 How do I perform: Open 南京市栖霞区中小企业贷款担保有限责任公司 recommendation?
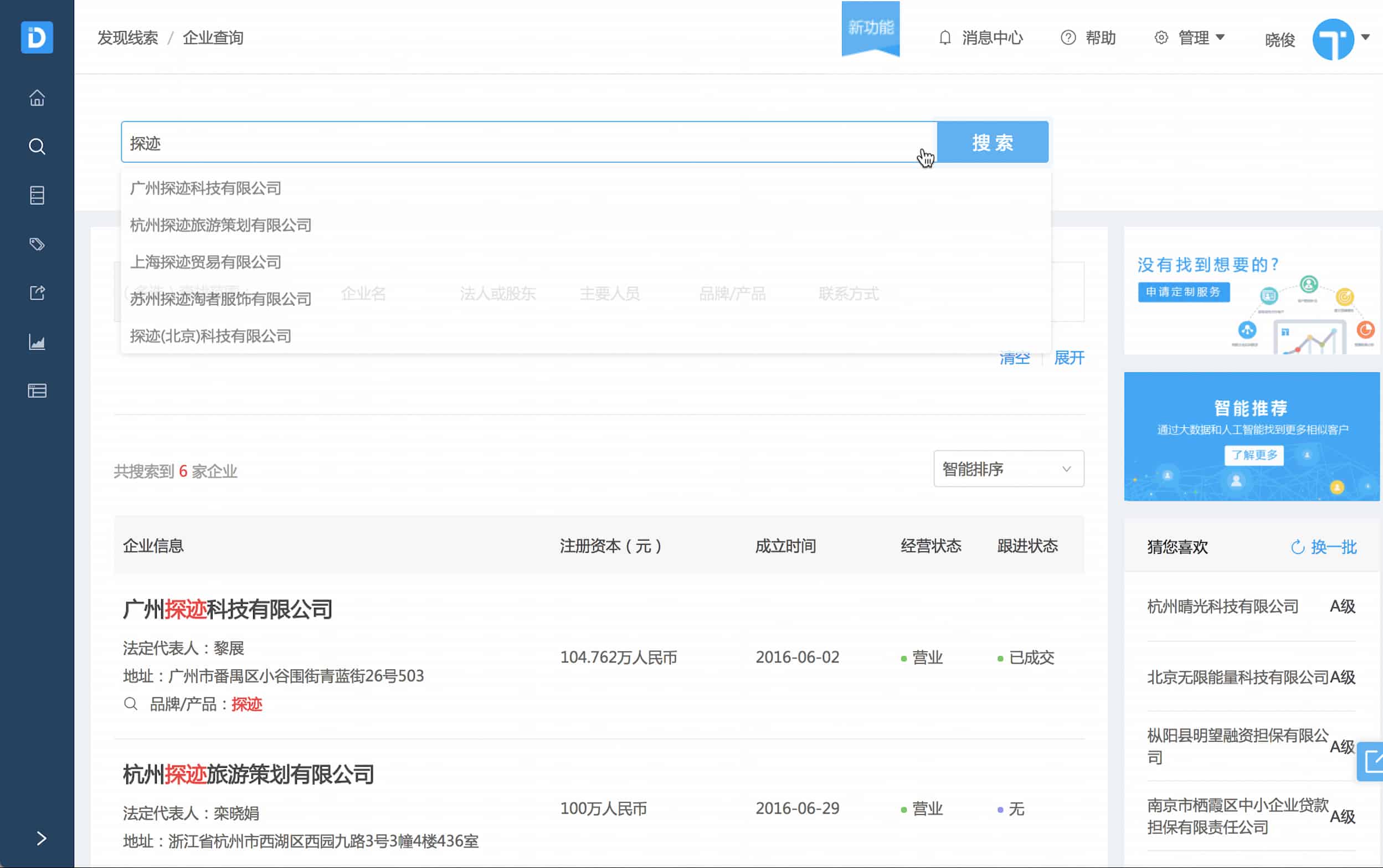point(1237,816)
